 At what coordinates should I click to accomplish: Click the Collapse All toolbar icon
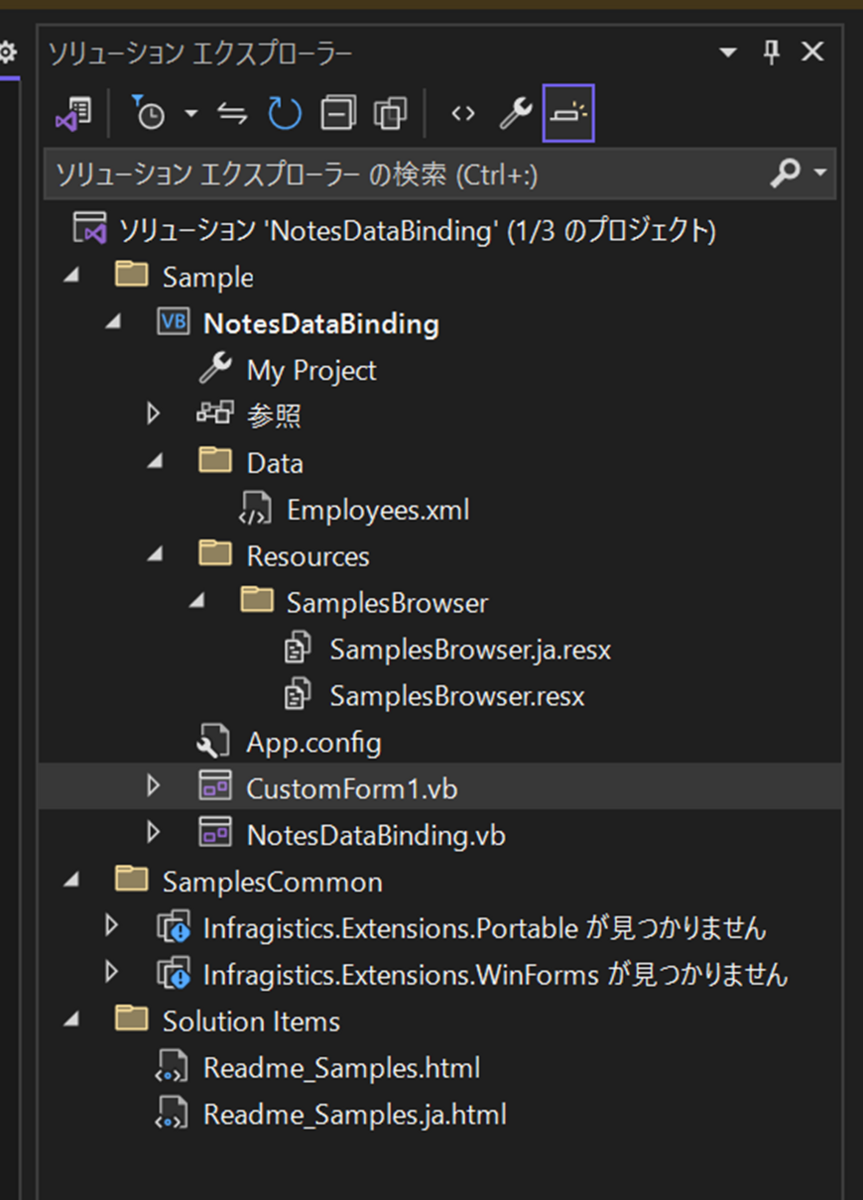coord(338,114)
